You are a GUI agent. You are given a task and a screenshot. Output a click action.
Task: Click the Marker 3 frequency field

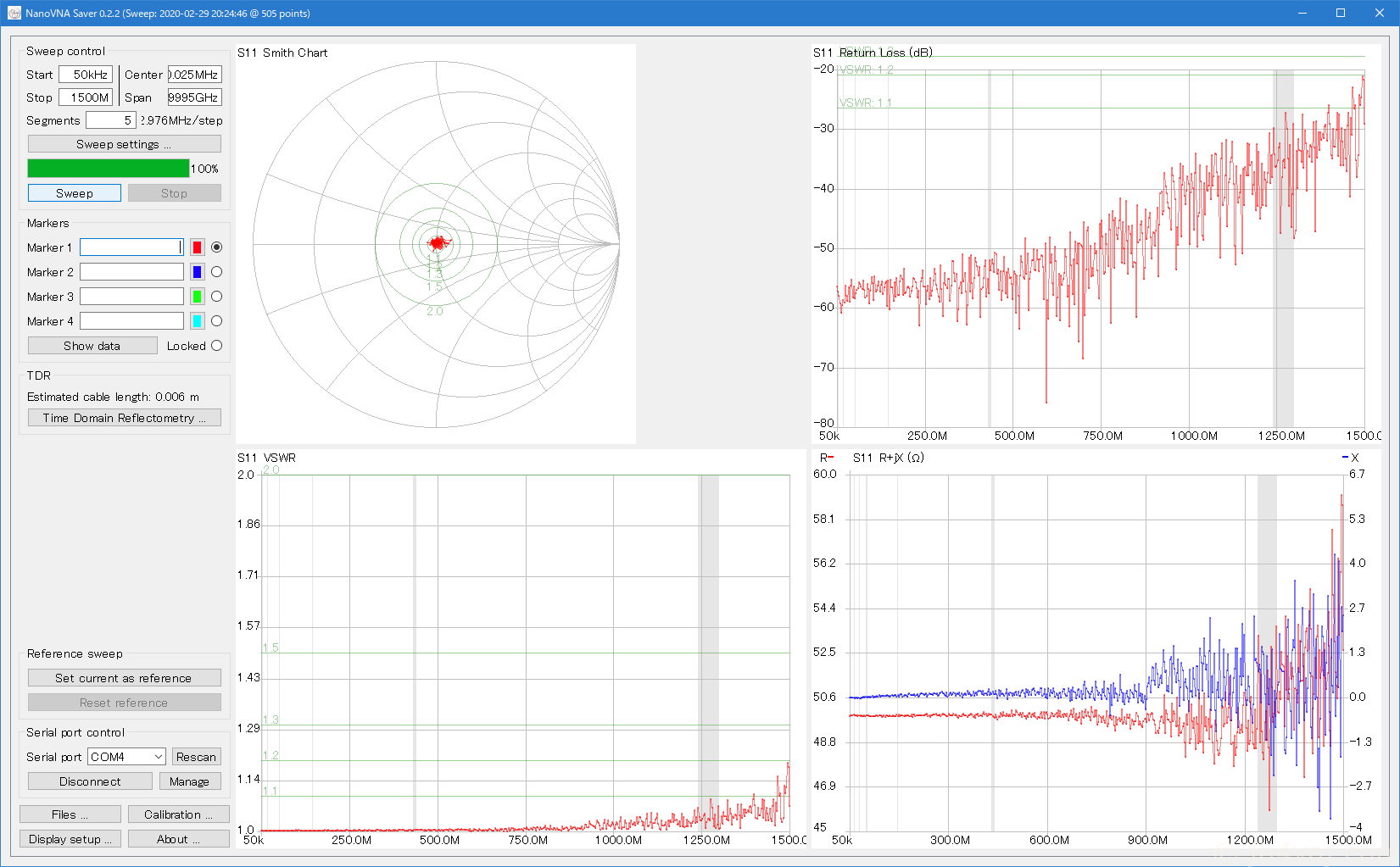pyautogui.click(x=131, y=297)
